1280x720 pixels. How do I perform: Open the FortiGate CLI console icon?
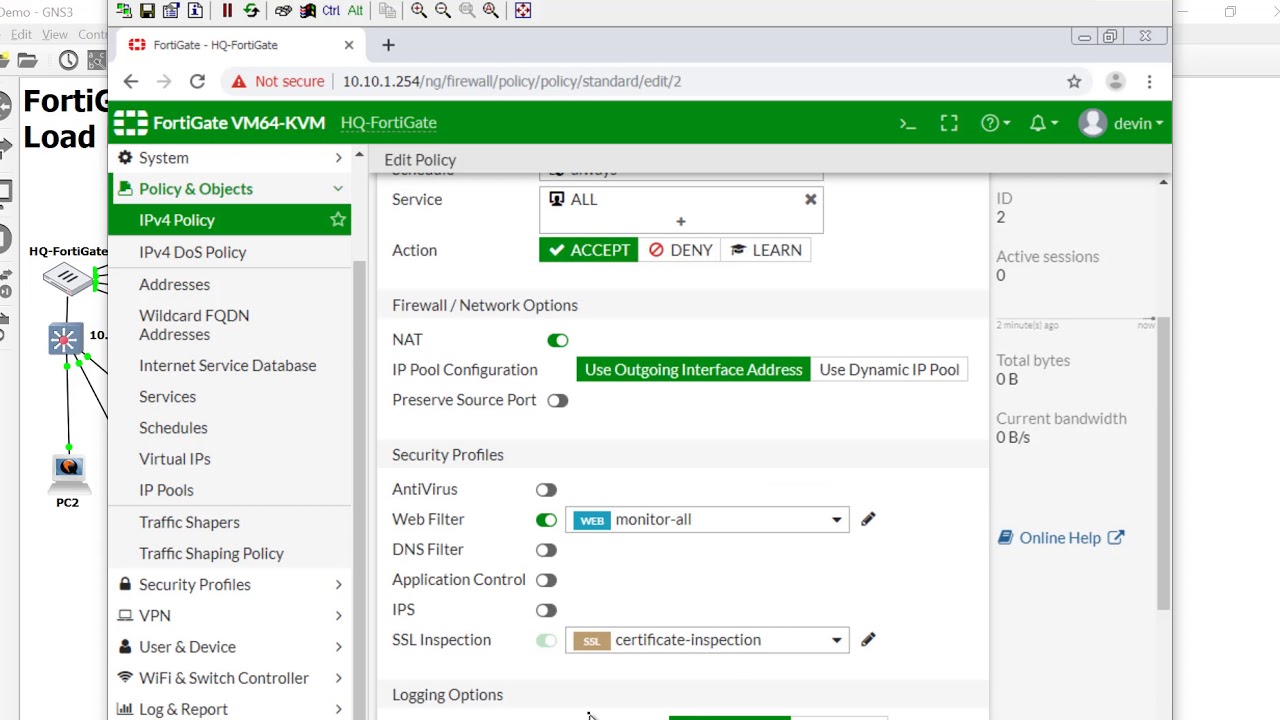click(x=908, y=123)
